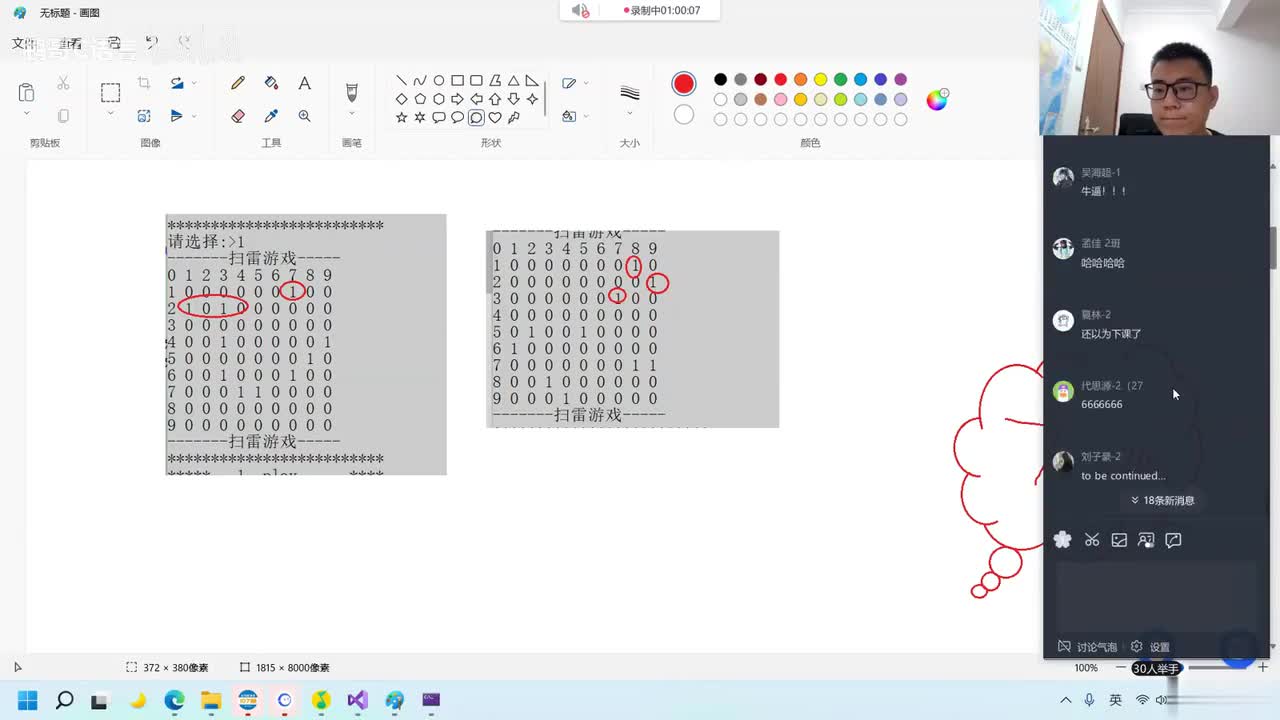Expand the Brushes dropdown arrow
Viewport: 1280px width, 720px height.
coord(352,113)
